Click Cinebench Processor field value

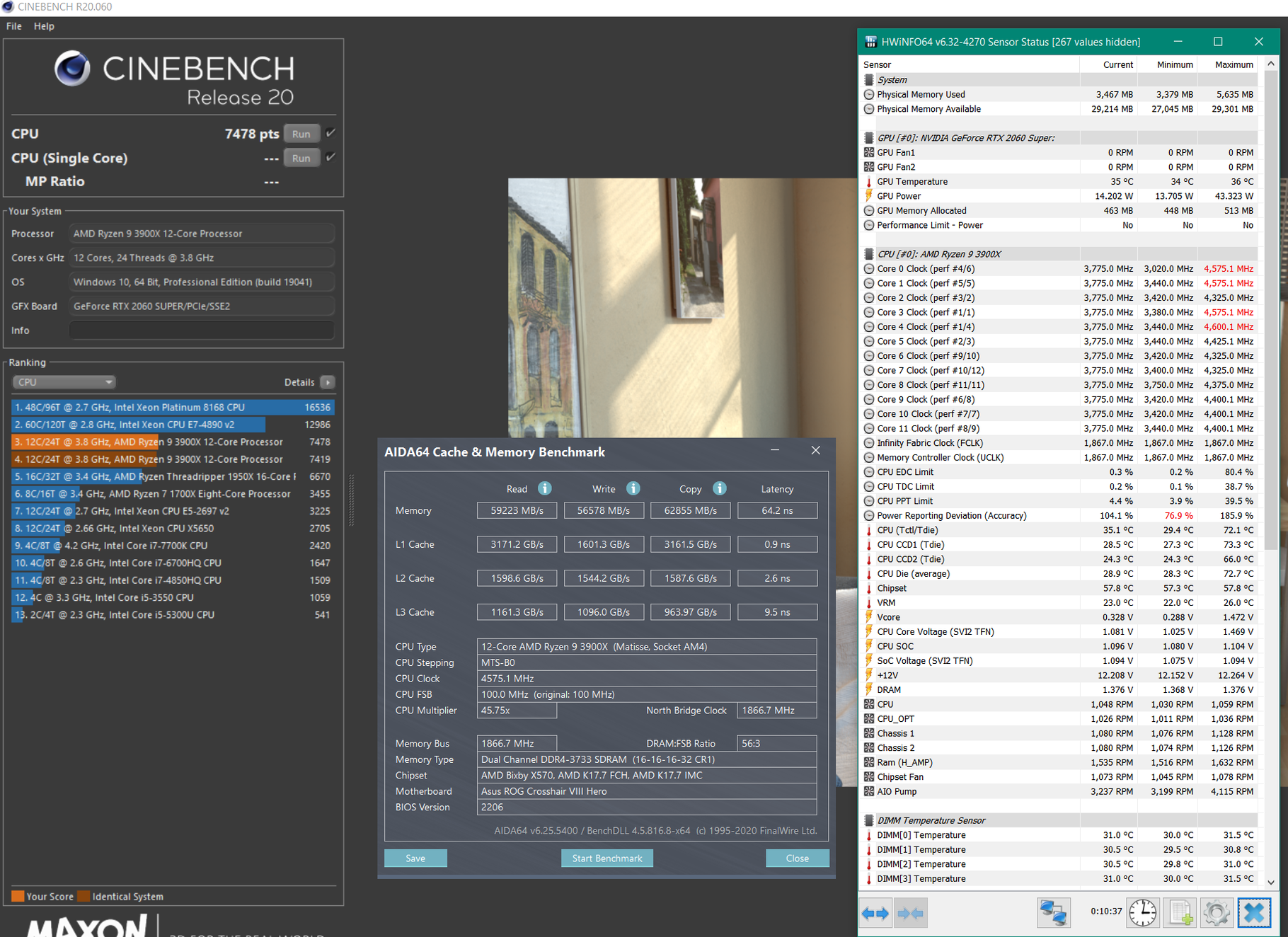[x=202, y=234]
